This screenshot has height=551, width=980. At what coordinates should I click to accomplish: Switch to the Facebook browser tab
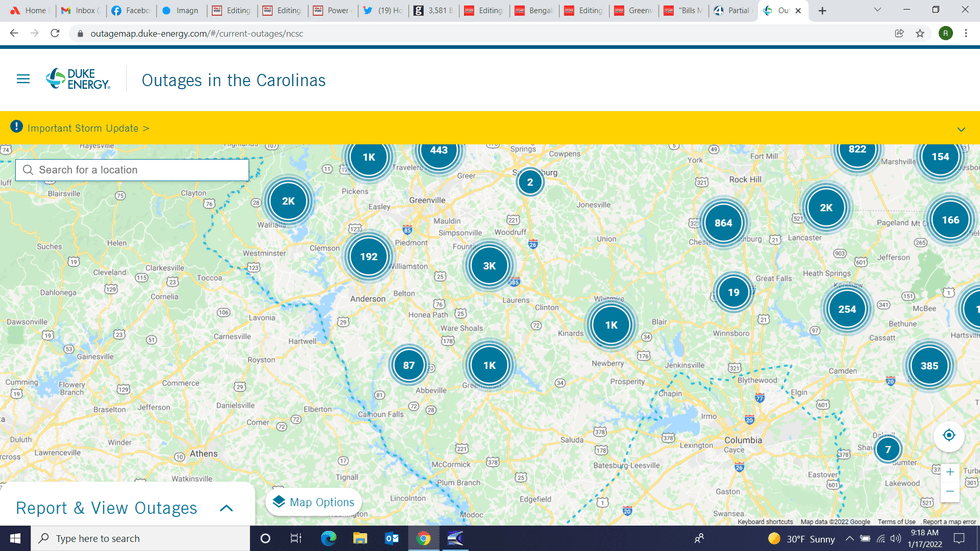(131, 11)
